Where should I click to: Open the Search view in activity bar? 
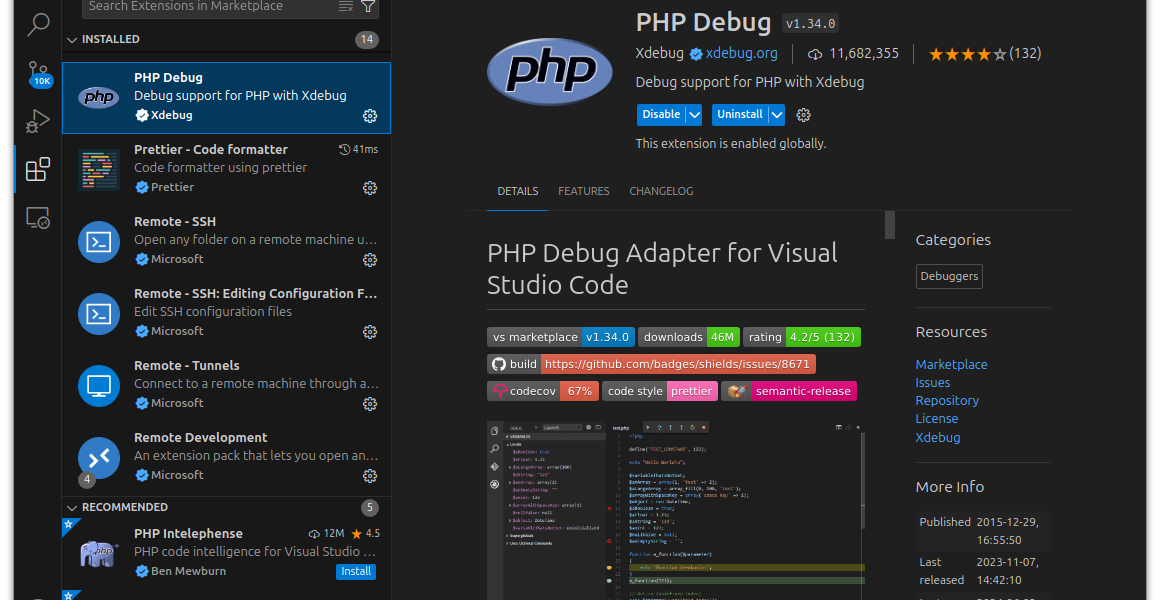(38, 24)
